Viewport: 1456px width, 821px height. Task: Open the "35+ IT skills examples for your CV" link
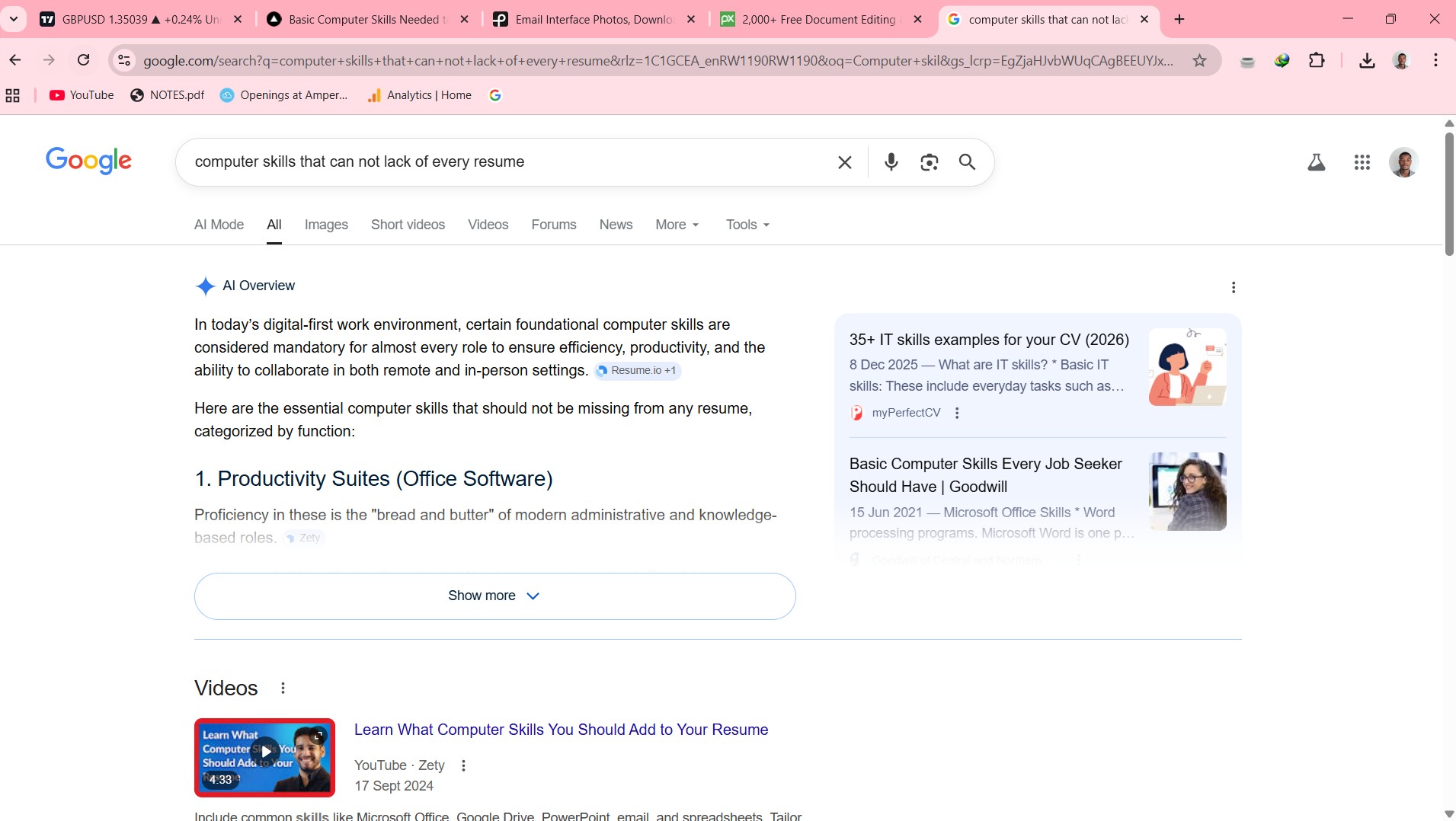(988, 340)
